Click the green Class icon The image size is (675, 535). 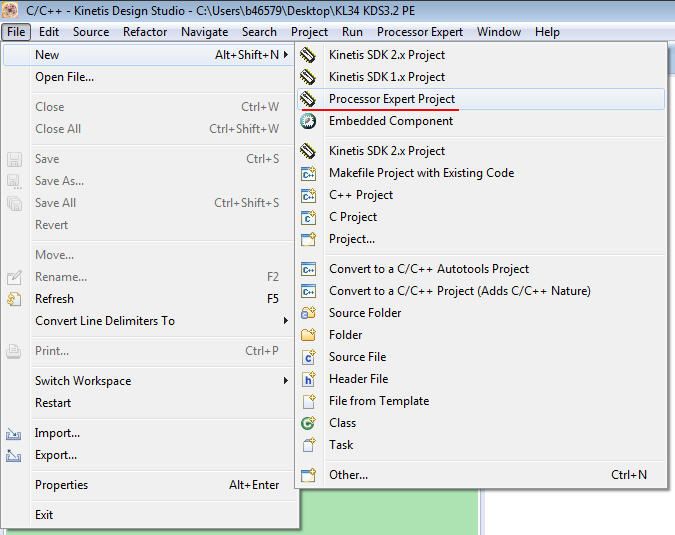click(308, 423)
